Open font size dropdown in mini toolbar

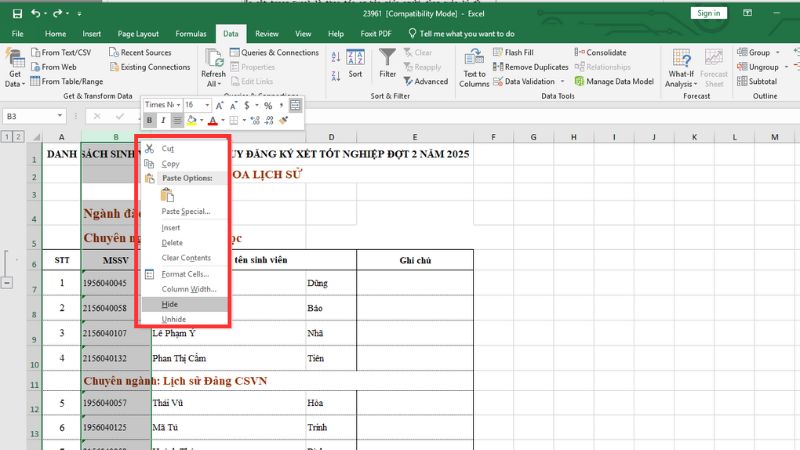[x=207, y=104]
